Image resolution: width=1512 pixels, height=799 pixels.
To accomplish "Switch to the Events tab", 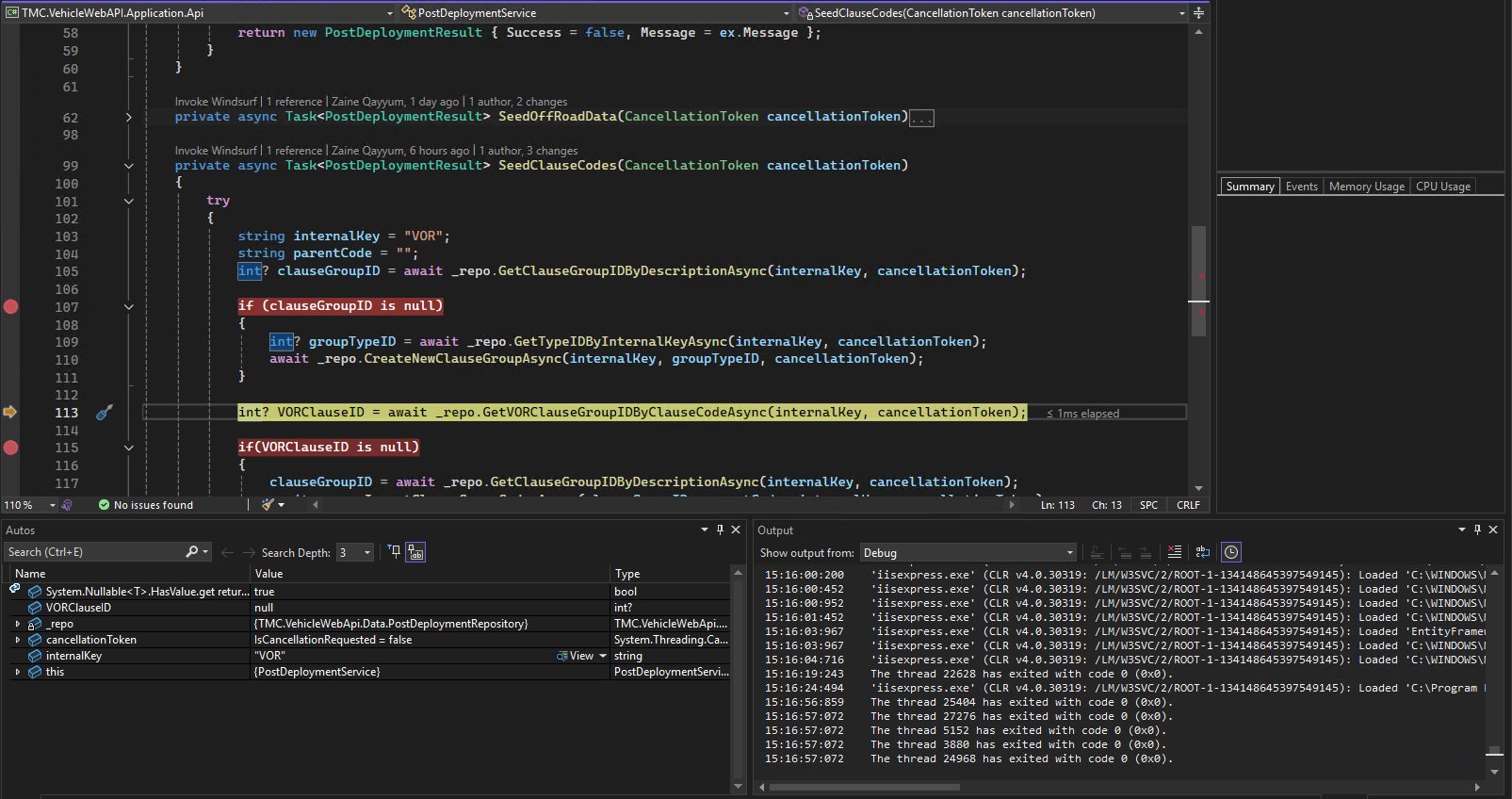I will [1301, 187].
